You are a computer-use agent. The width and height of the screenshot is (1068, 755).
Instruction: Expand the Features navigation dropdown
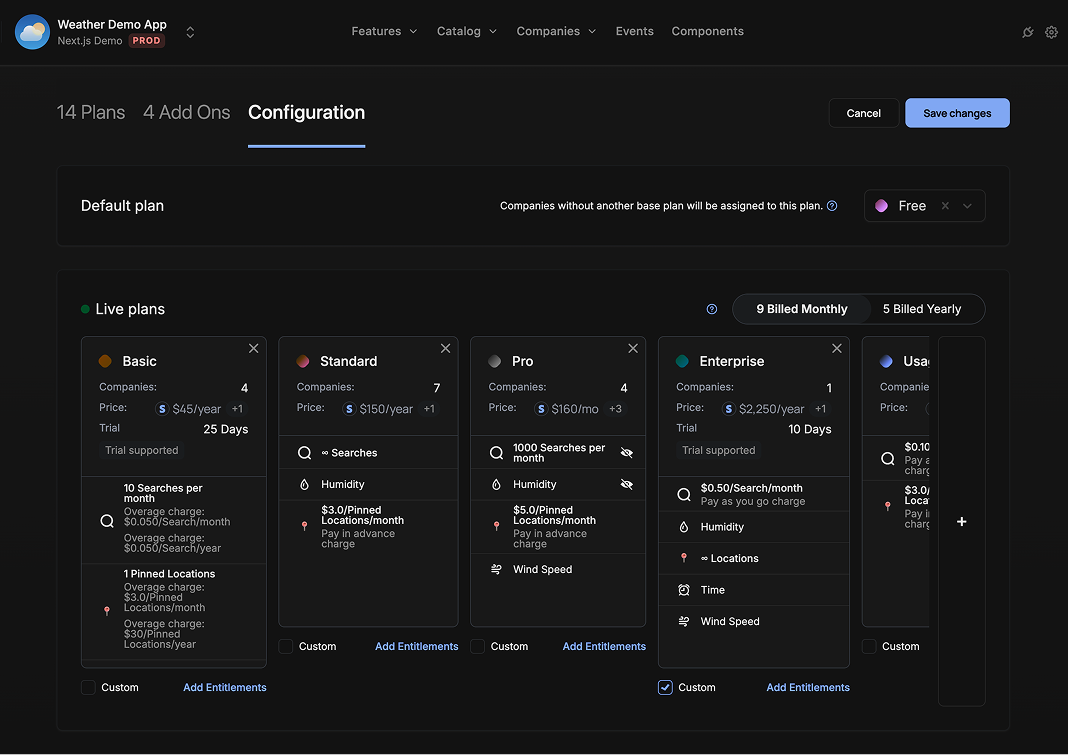(384, 31)
